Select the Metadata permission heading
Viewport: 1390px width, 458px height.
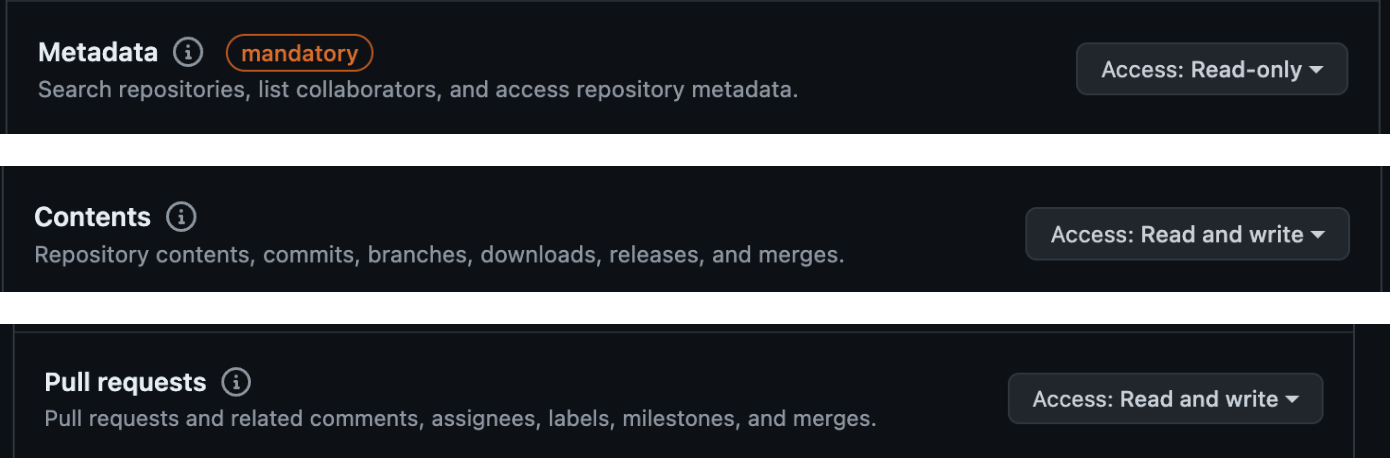pyautogui.click(x=98, y=53)
